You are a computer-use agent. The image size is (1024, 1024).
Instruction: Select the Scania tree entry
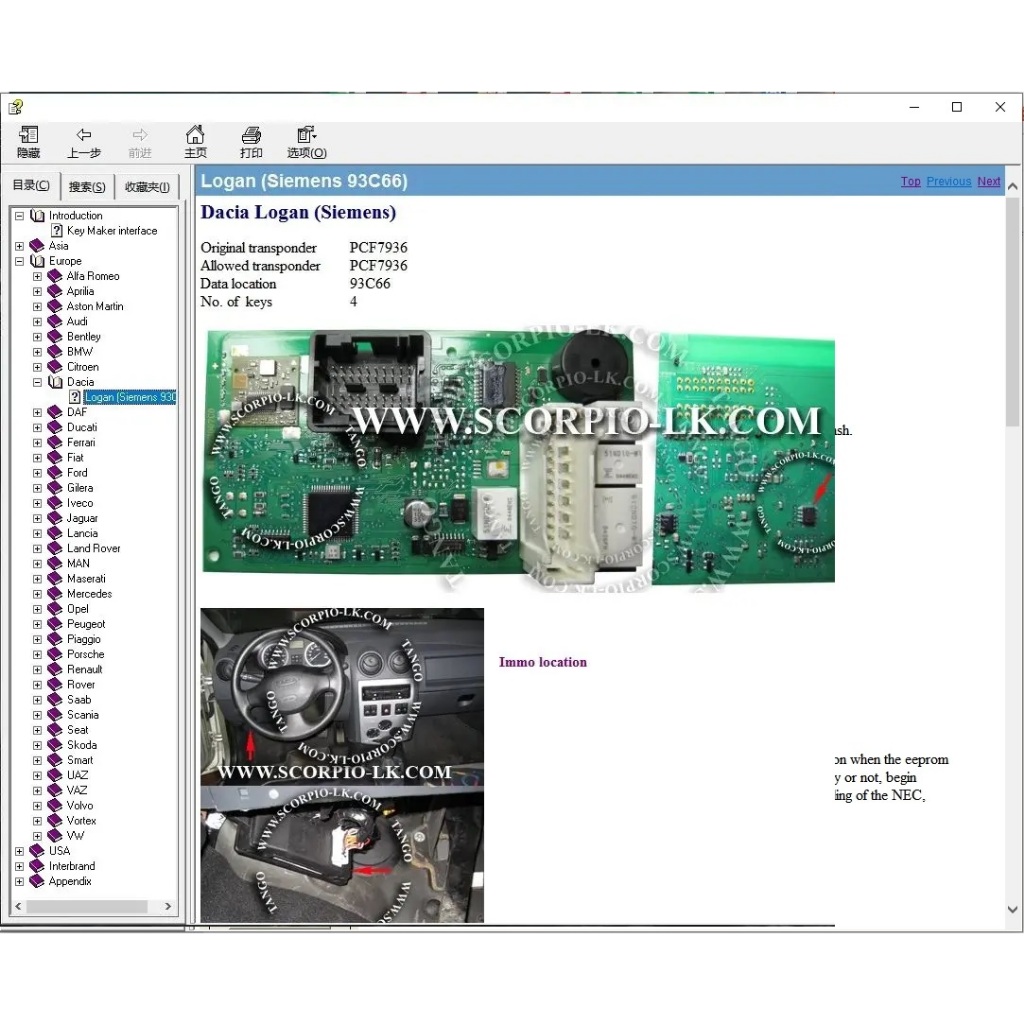point(83,715)
